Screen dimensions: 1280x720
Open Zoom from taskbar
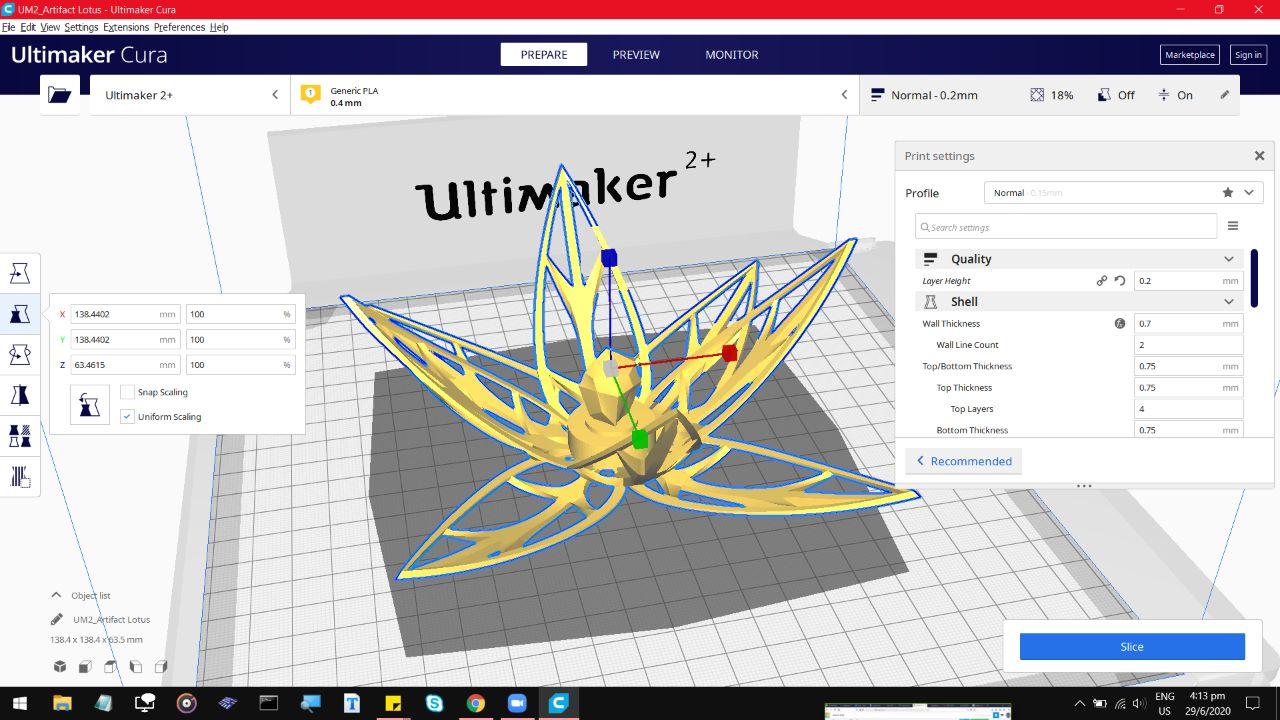(x=517, y=703)
